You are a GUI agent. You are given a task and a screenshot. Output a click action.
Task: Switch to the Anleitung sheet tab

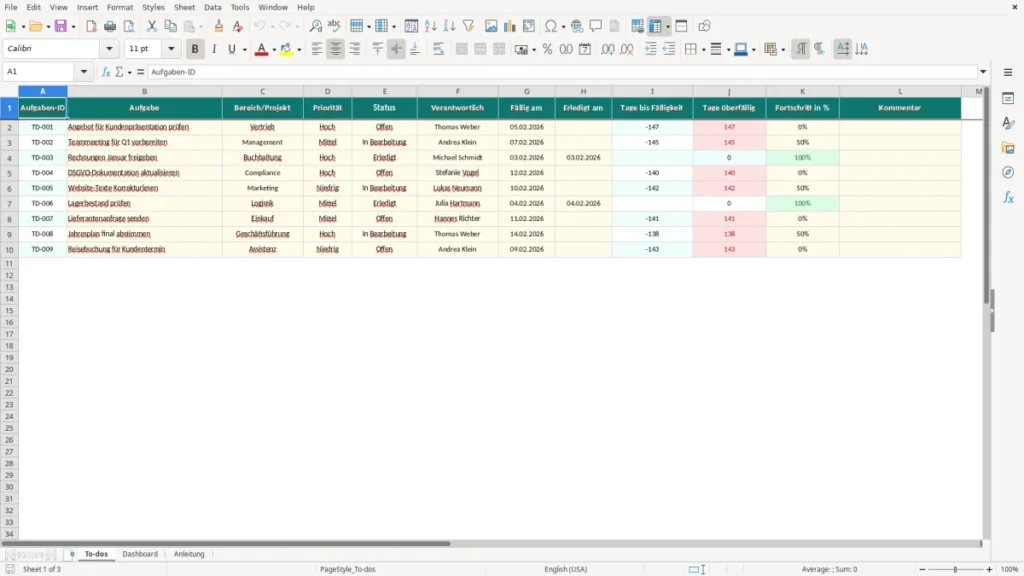click(189, 554)
